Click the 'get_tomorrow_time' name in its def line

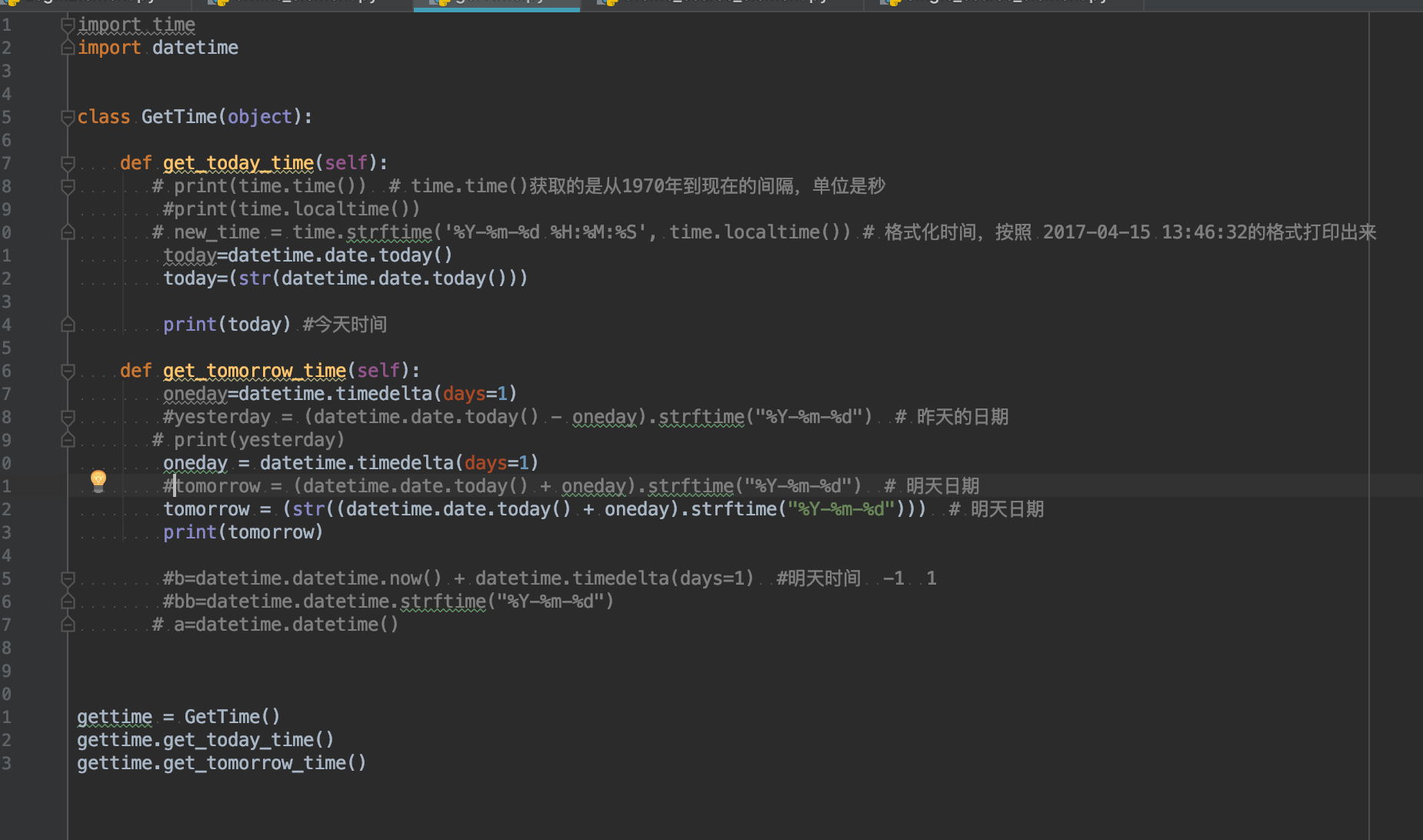(255, 371)
